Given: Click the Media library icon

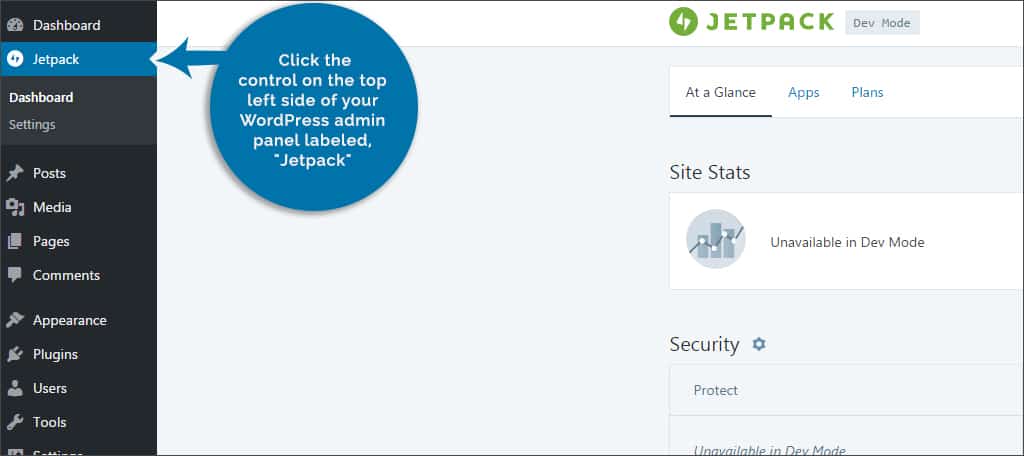Looking at the screenshot, I should click(x=15, y=207).
